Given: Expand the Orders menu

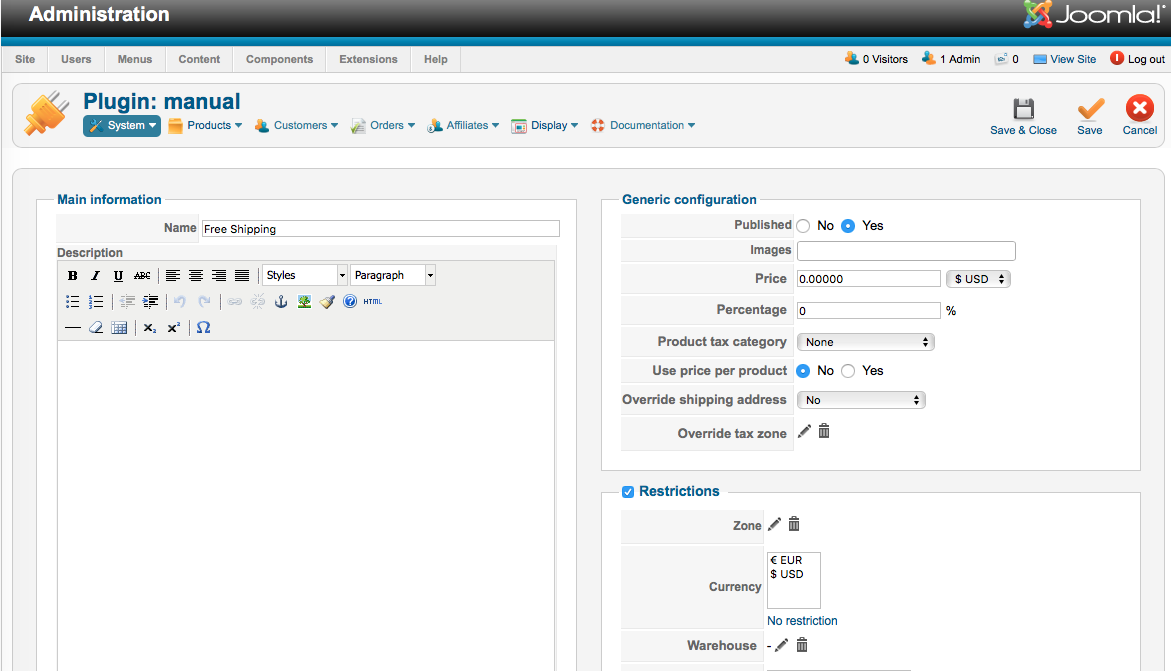Looking at the screenshot, I should [x=383, y=126].
